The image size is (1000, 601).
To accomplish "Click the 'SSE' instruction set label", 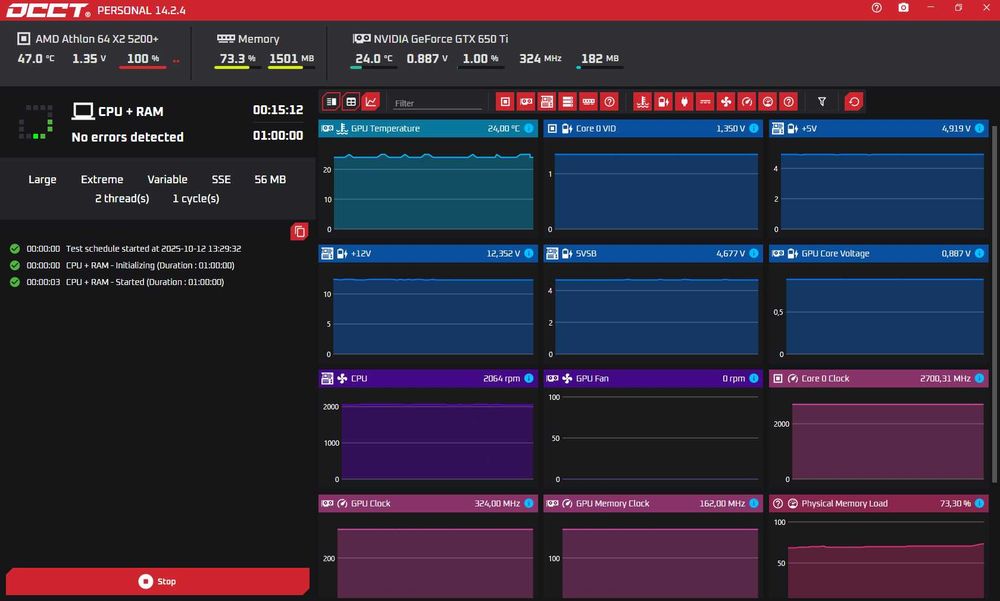I will coord(221,179).
